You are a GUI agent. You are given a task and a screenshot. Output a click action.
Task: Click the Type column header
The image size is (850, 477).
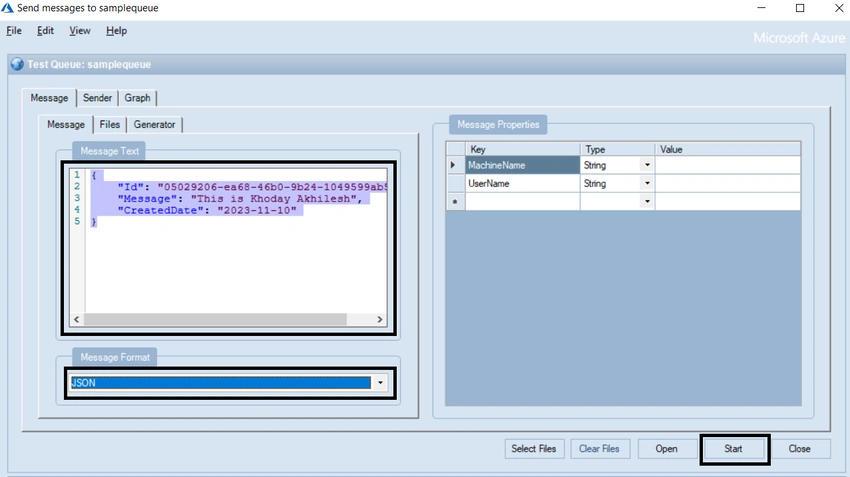click(617, 149)
